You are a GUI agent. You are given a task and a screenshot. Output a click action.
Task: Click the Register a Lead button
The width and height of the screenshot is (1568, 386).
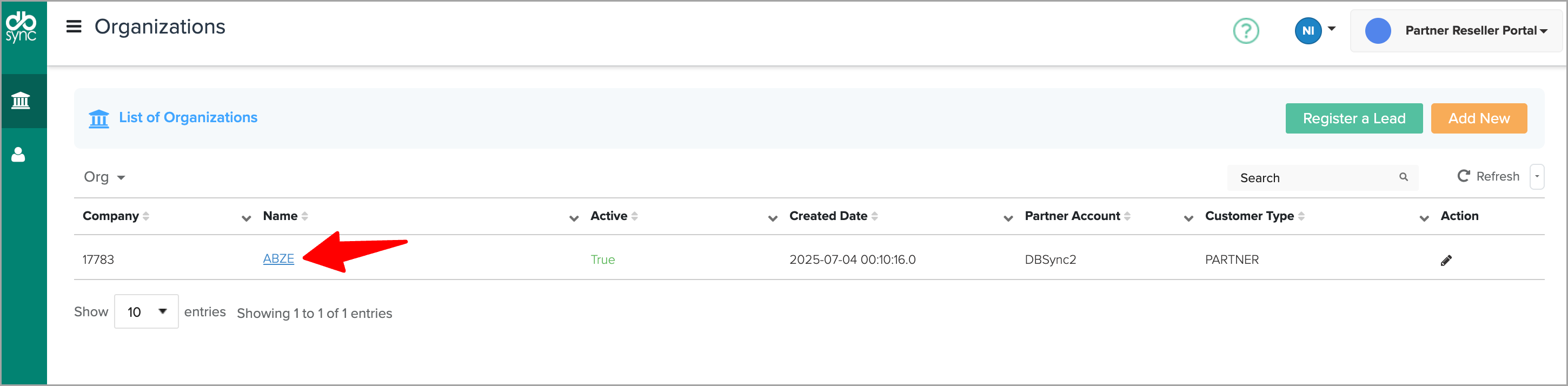tap(1353, 118)
